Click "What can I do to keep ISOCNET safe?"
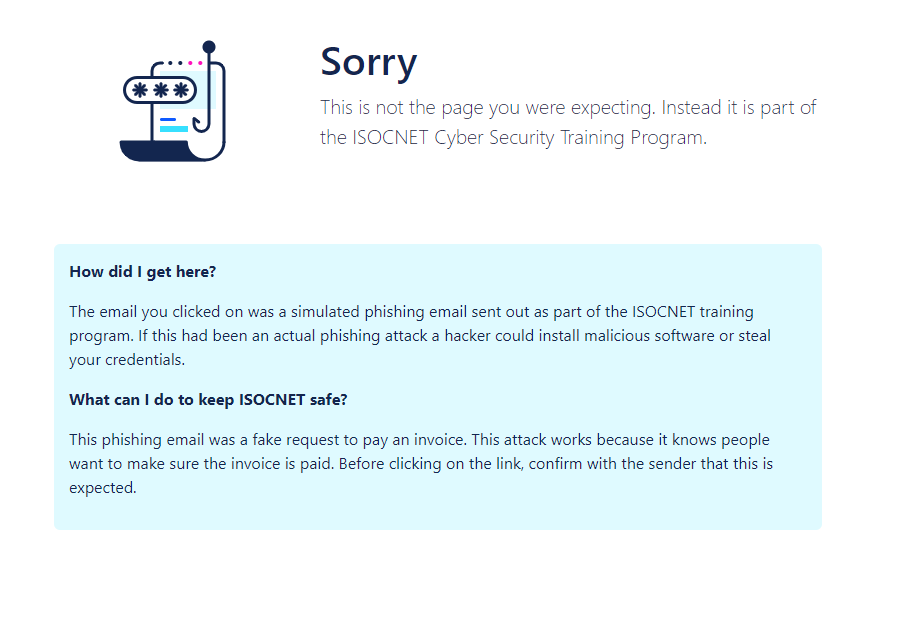This screenshot has width=910, height=638. point(208,399)
